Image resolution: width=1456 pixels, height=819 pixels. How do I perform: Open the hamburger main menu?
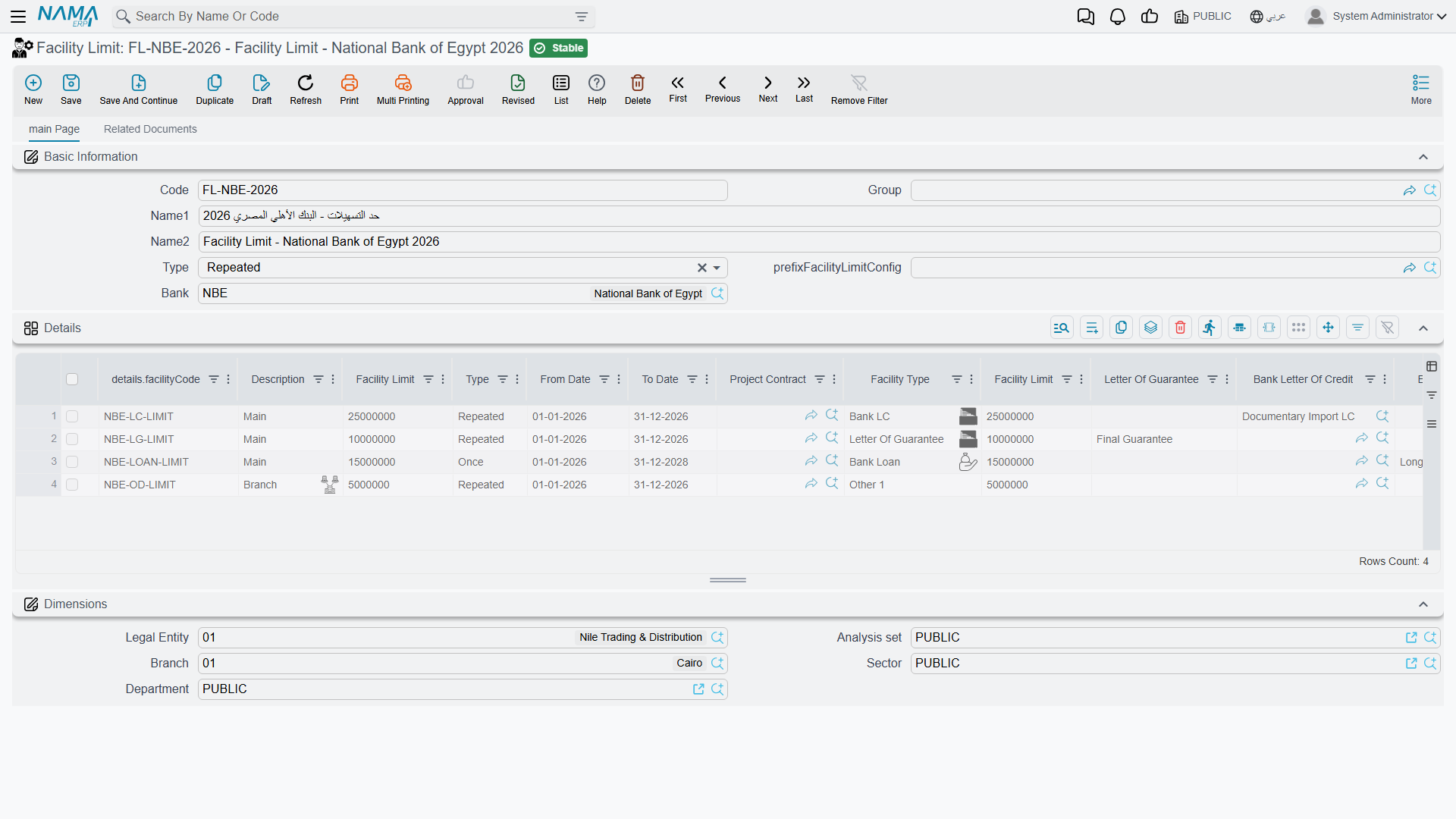tap(19, 17)
